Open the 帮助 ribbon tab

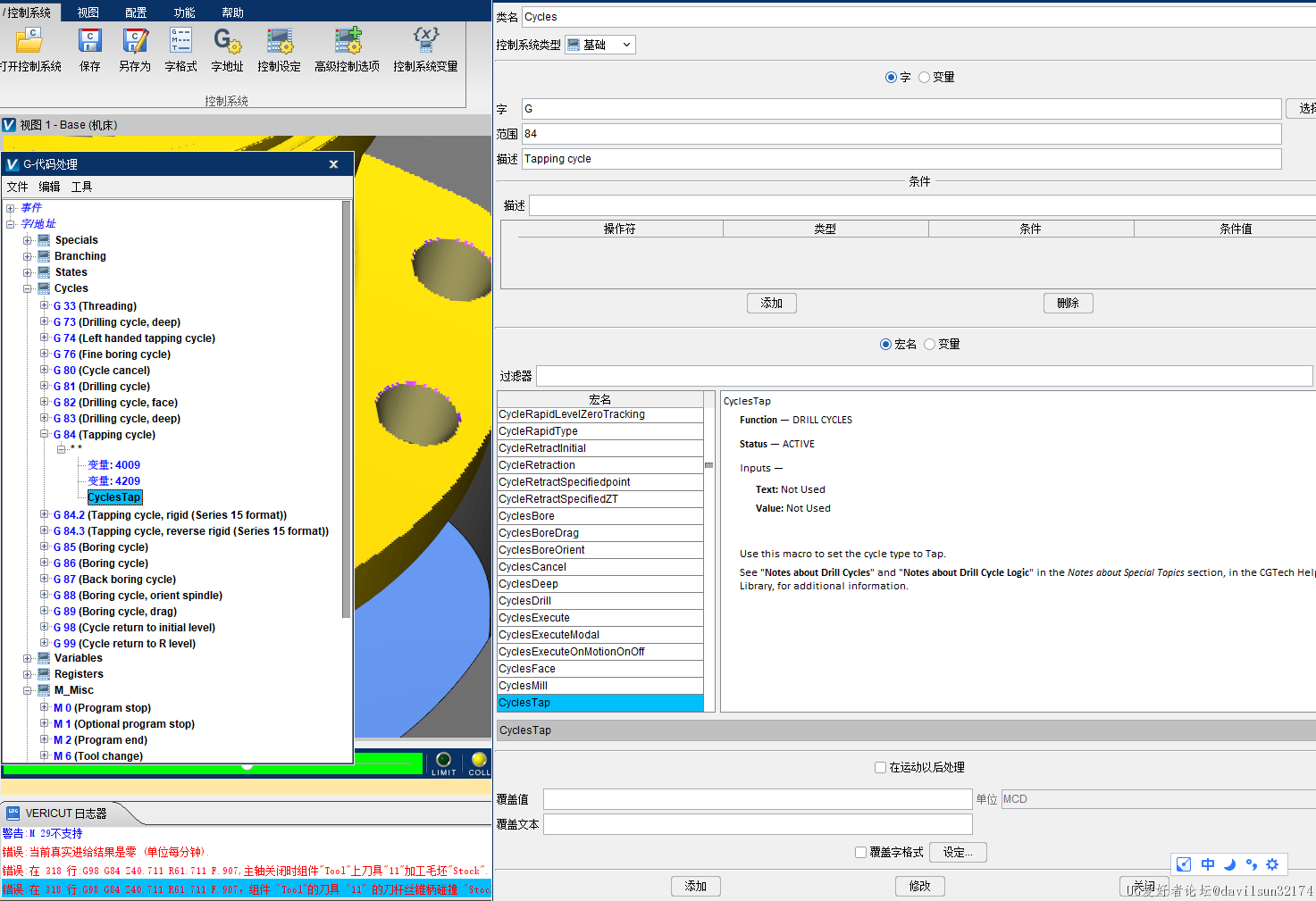(x=232, y=13)
